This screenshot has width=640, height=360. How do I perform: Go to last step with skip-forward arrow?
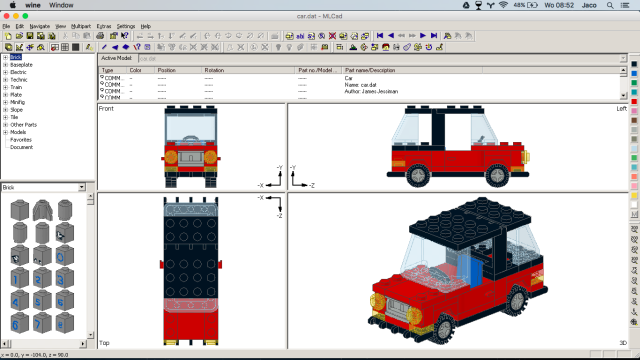point(434,36)
